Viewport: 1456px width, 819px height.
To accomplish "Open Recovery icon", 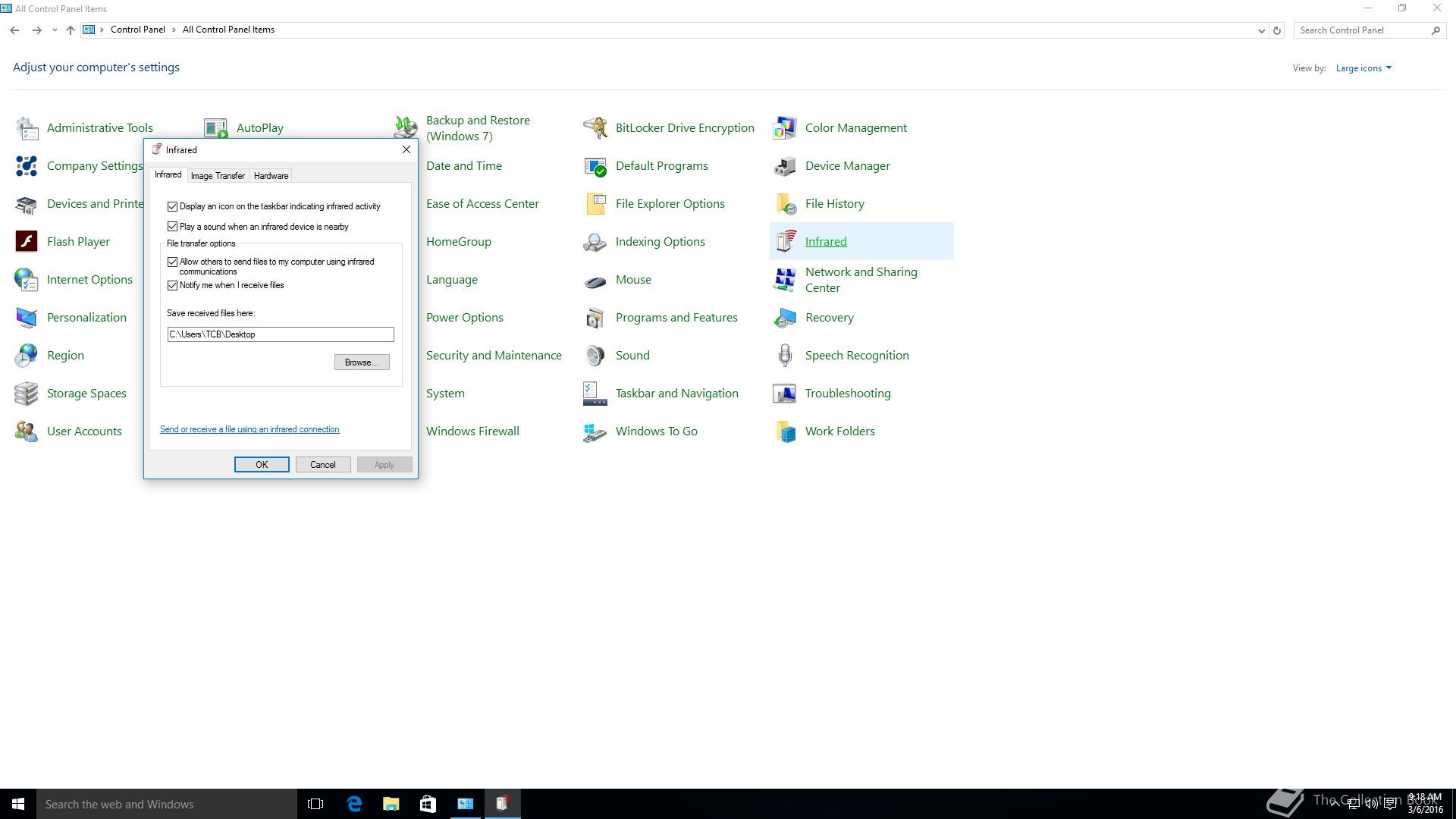I will coord(786,318).
